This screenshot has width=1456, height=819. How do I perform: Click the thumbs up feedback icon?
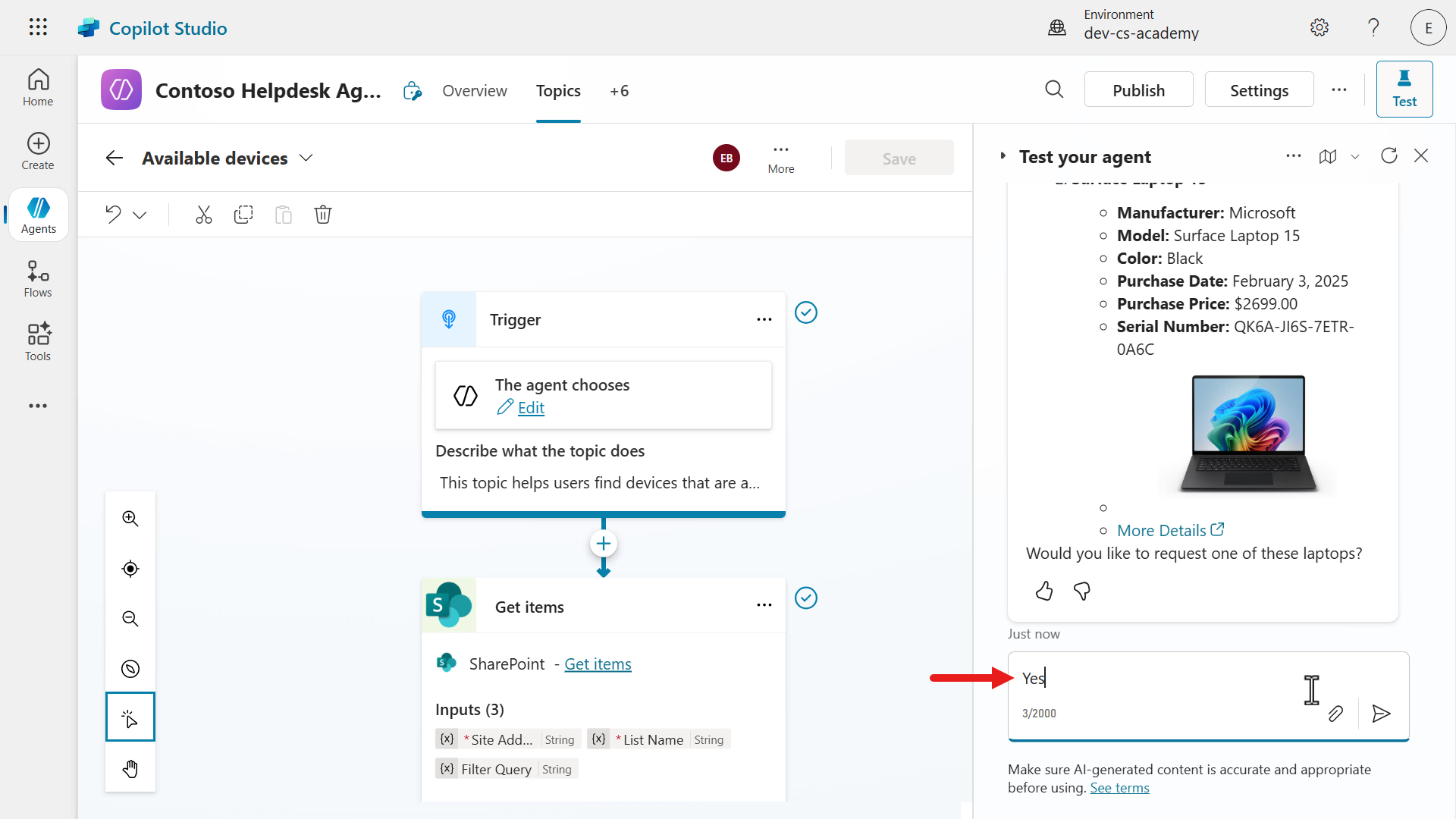point(1044,591)
